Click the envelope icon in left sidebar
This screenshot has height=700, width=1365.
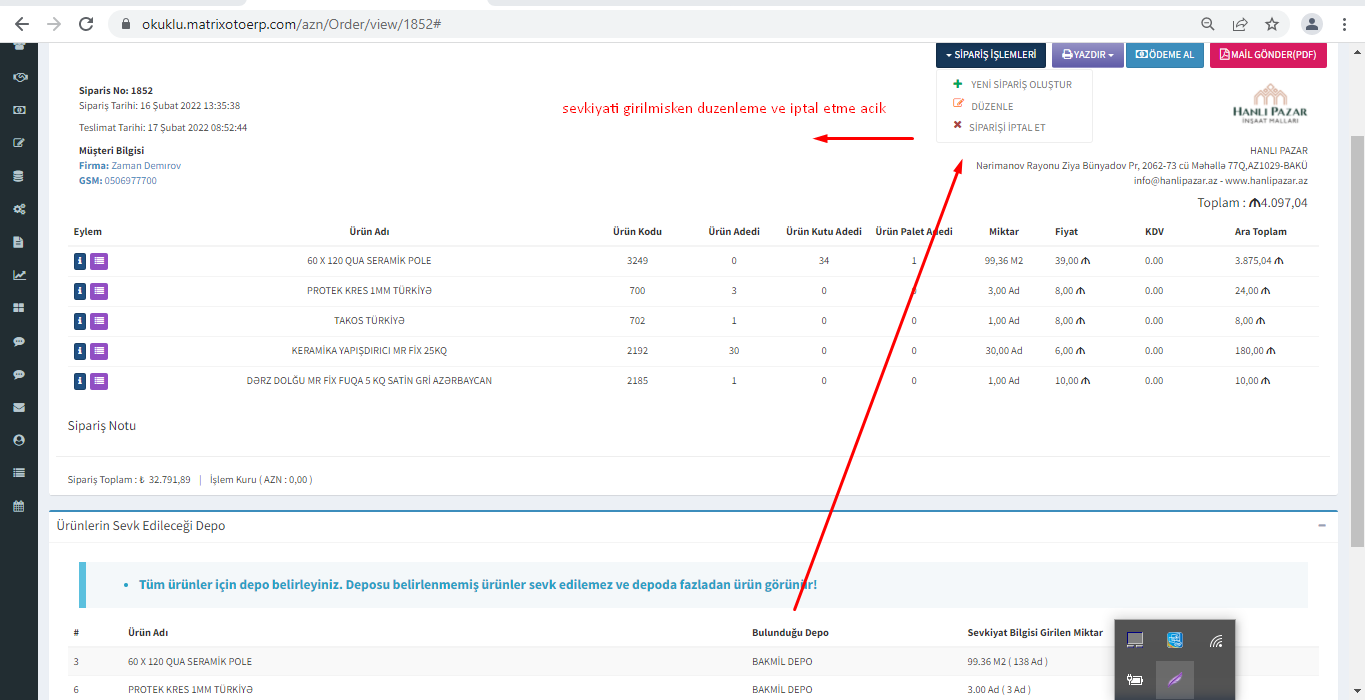coord(19,407)
